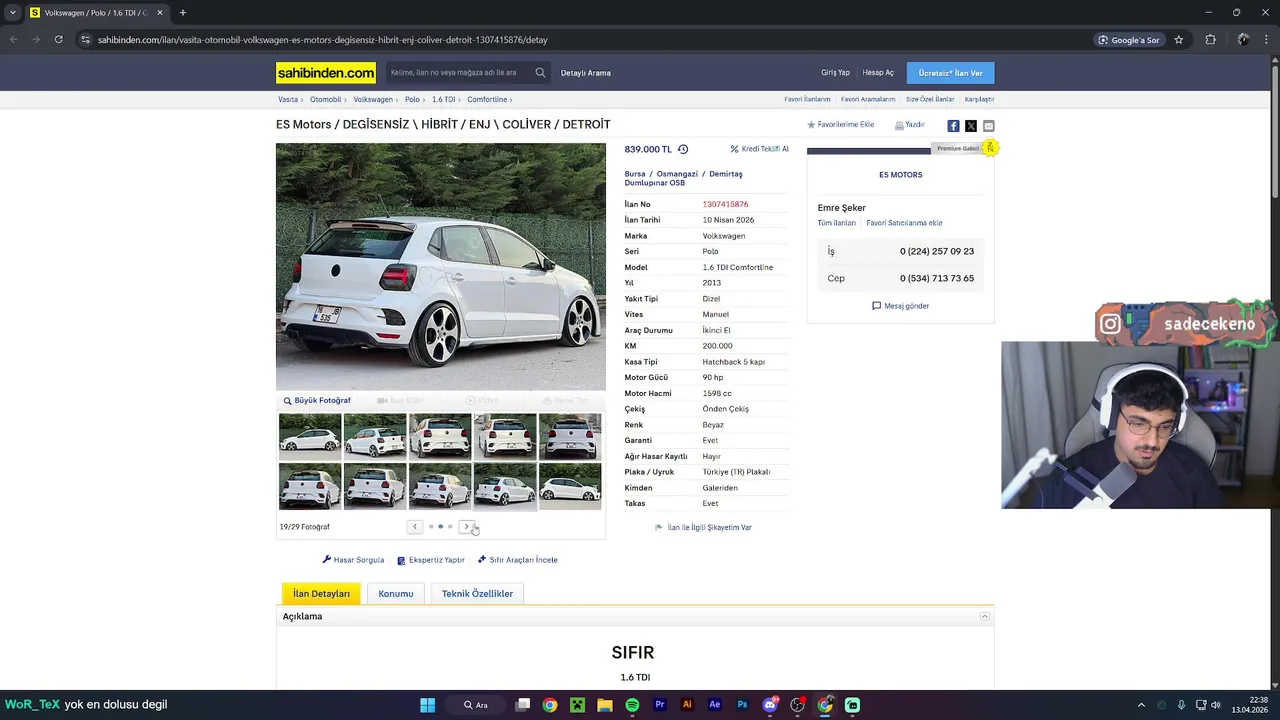Open Spotify from the taskbar
Viewport: 1280px width, 720px height.
(632, 705)
